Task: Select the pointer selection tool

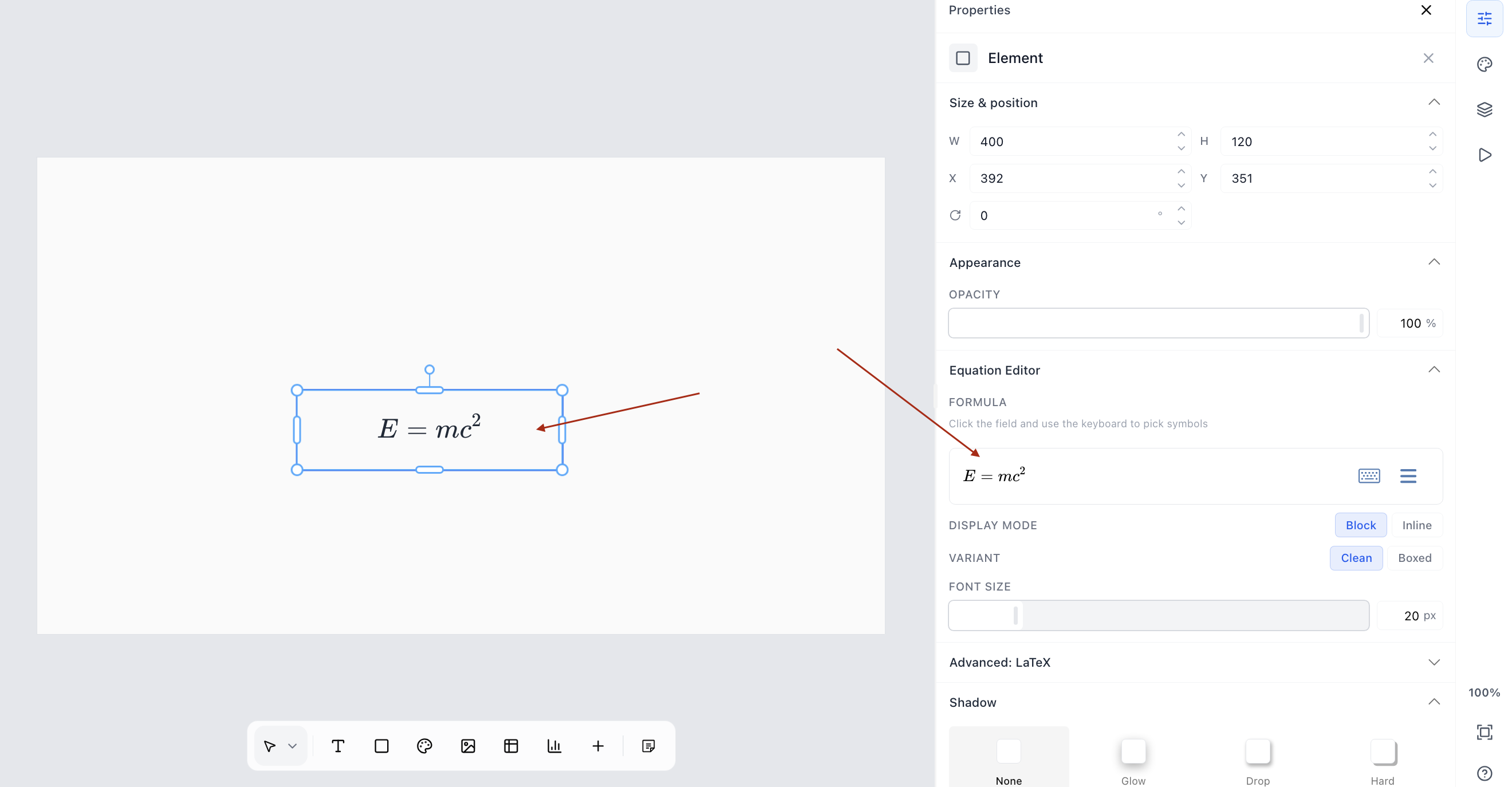Action: 269,746
